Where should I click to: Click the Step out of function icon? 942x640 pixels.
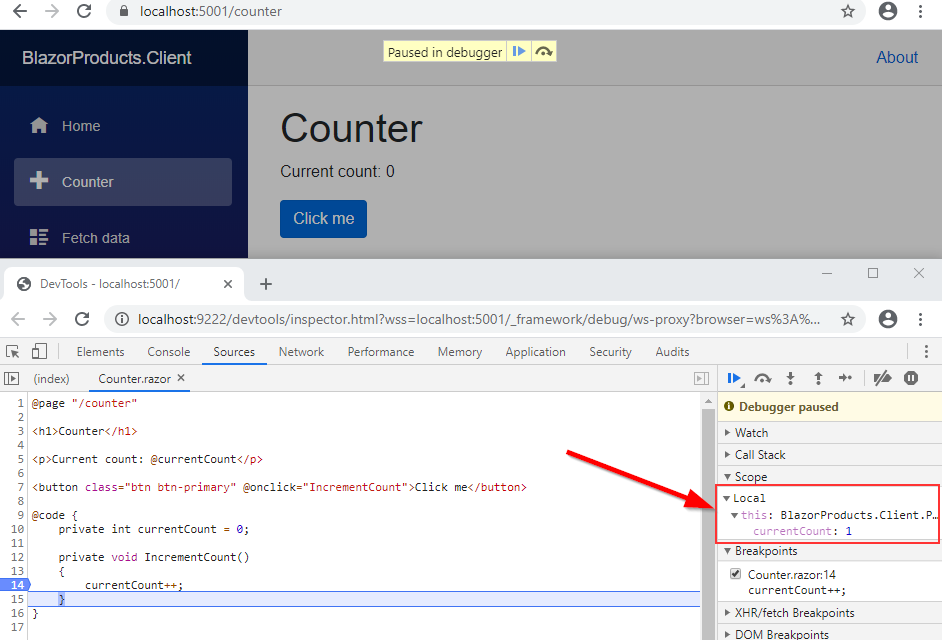(x=818, y=378)
